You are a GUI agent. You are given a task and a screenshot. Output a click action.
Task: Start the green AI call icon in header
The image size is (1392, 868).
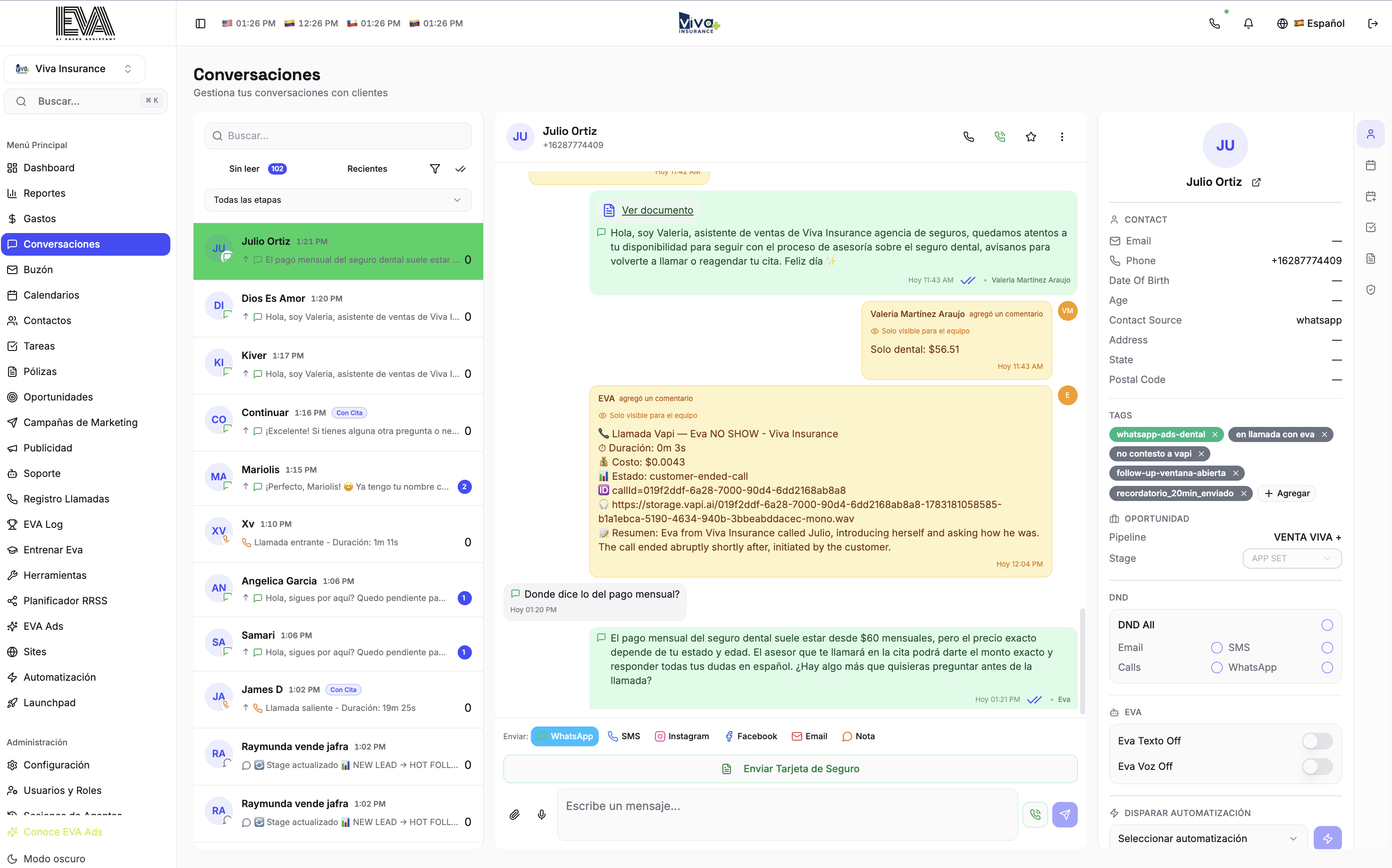coord(1000,137)
